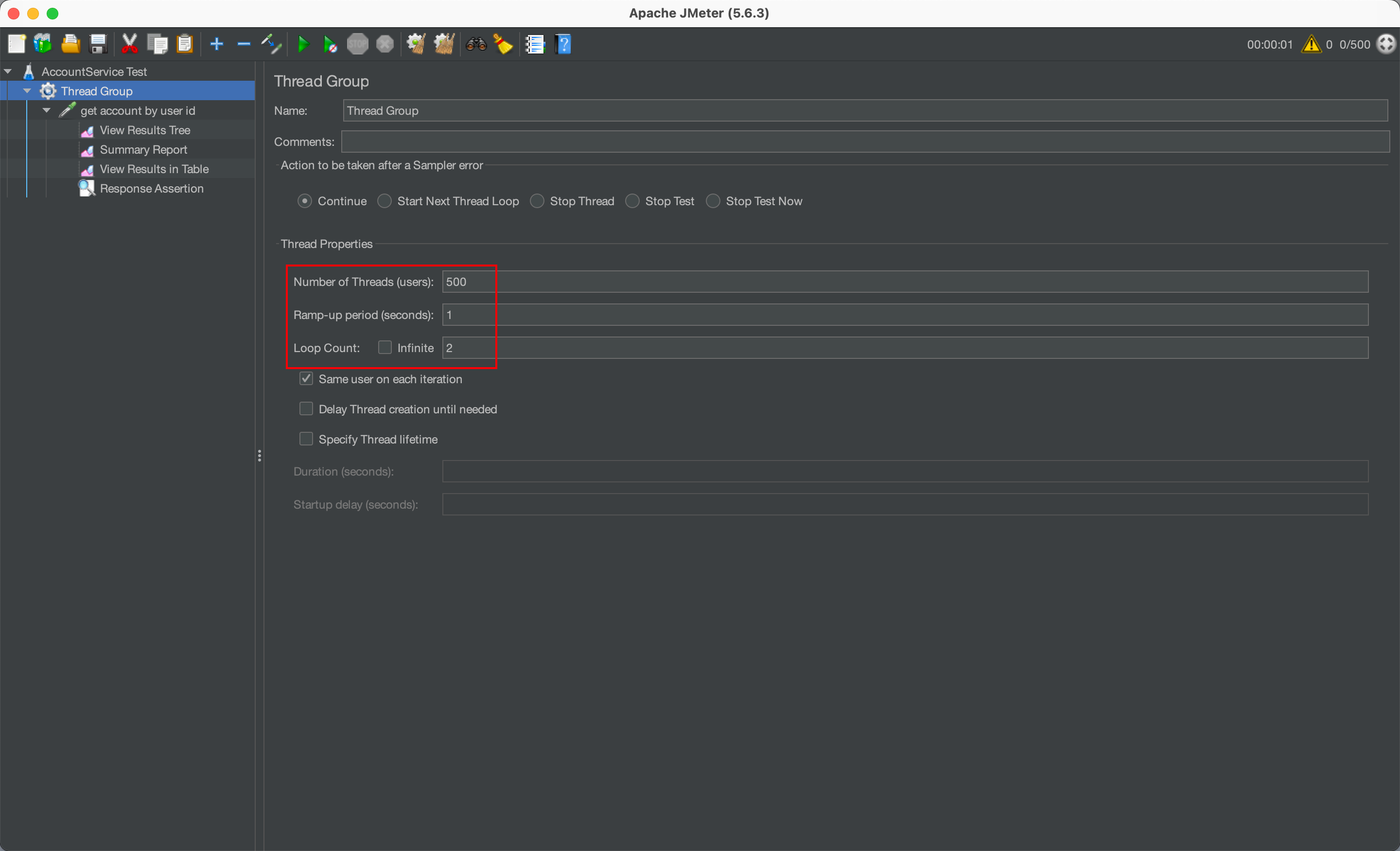Open Summary Report listener

tap(143, 149)
